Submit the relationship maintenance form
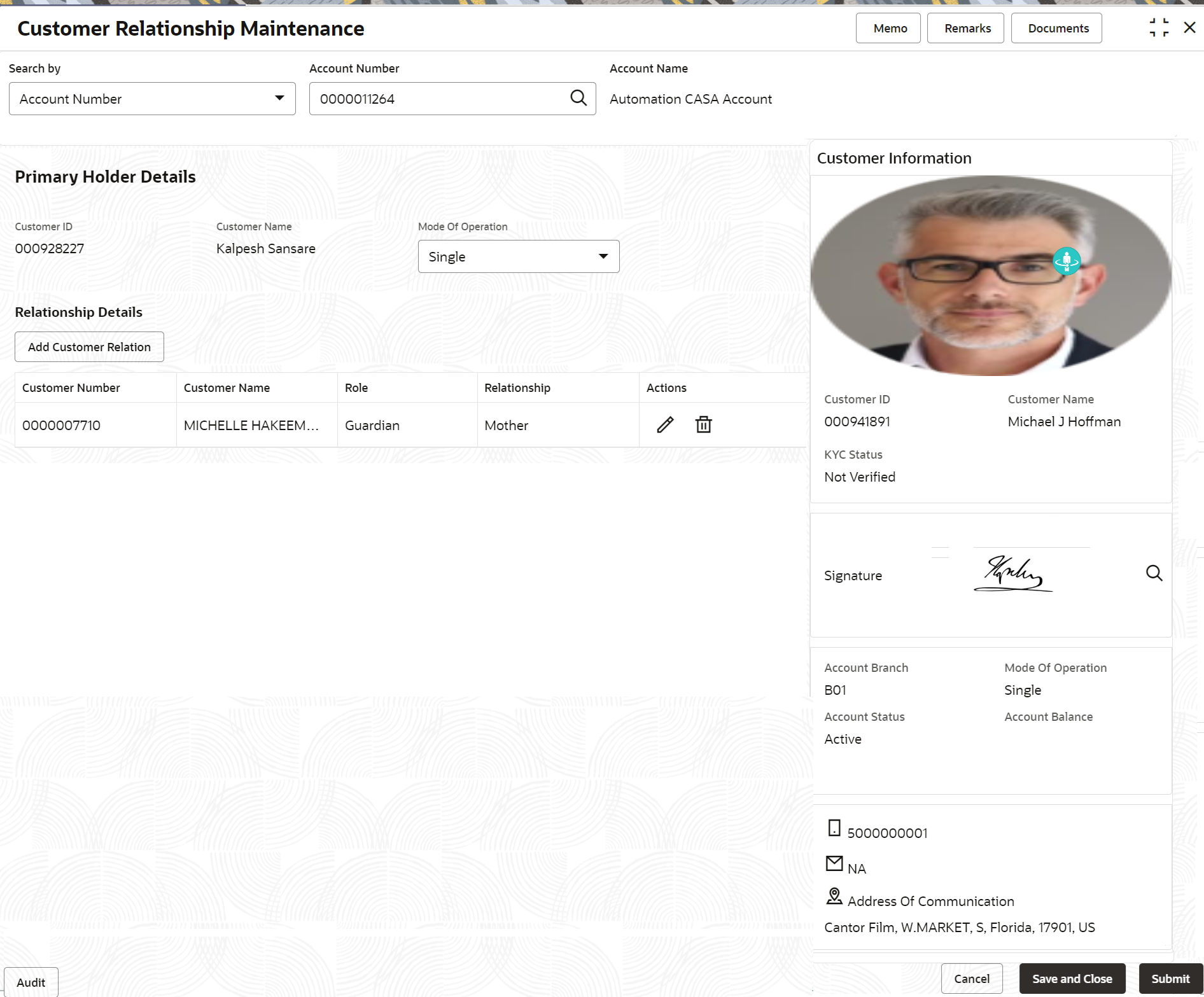The image size is (1204, 997). pyautogui.click(x=1170, y=979)
